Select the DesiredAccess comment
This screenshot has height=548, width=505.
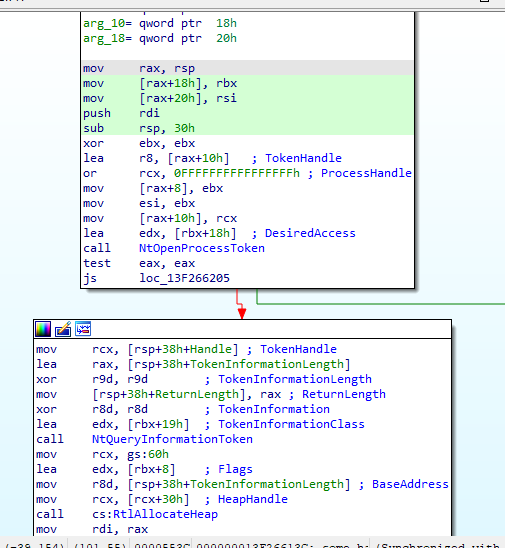point(310,233)
